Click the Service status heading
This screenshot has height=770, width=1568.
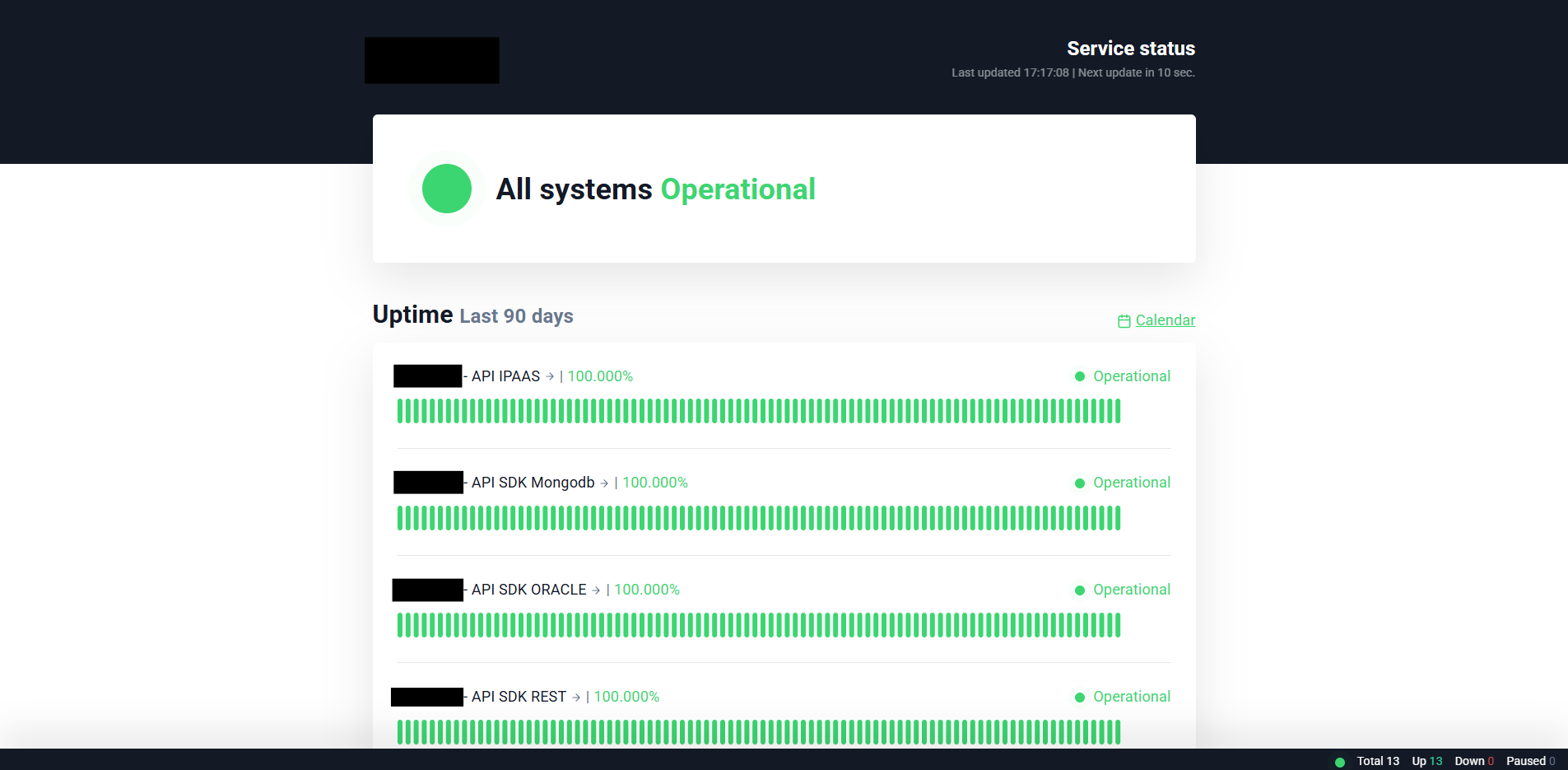tap(1131, 49)
